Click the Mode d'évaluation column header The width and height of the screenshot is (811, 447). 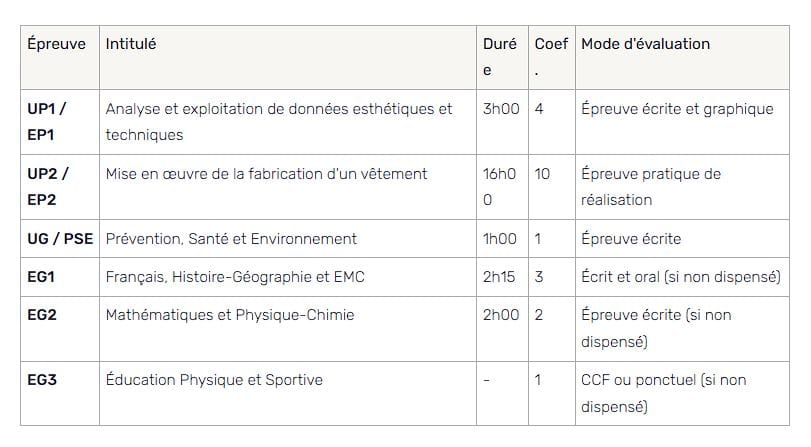(645, 44)
